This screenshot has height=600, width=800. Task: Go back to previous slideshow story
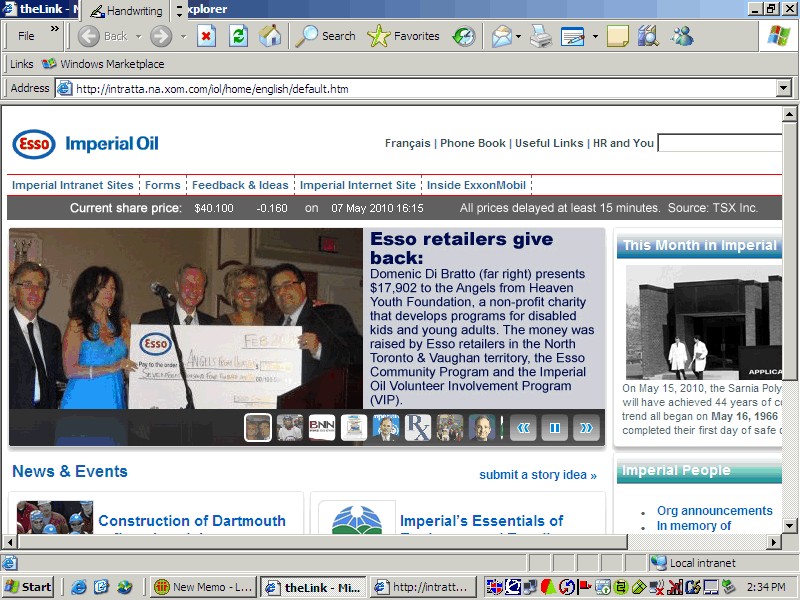tap(522, 428)
